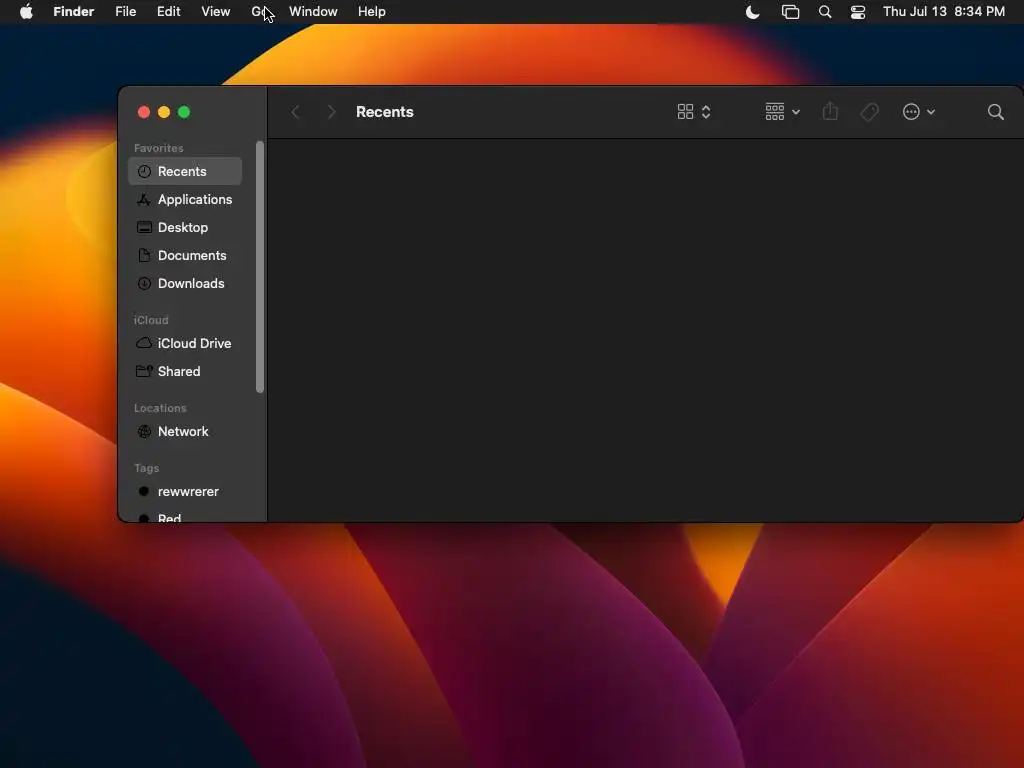Go forward in Finder history
Viewport: 1024px width, 768px height.
click(331, 112)
